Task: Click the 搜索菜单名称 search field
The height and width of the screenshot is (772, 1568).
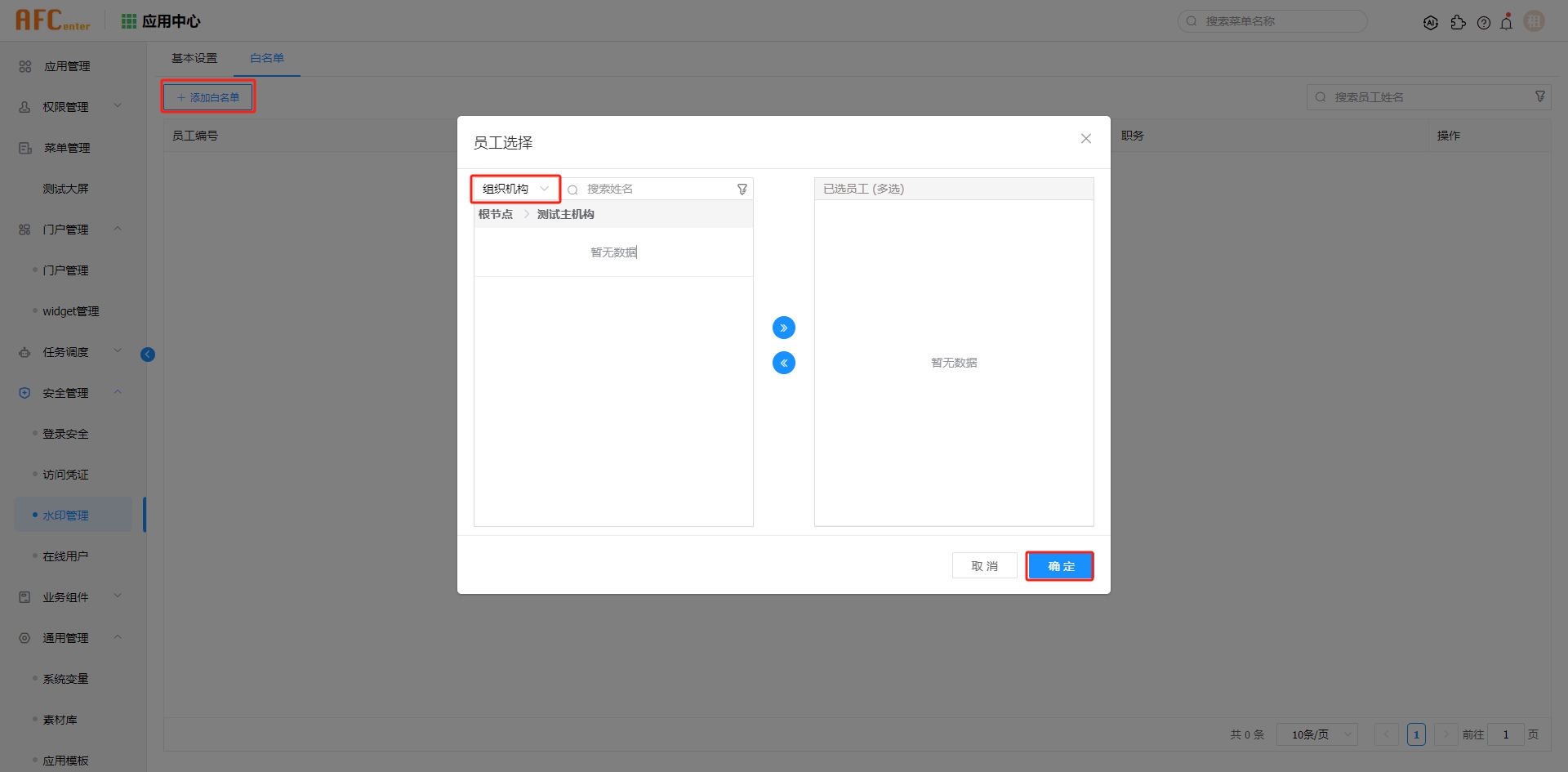Action: 1272,20
